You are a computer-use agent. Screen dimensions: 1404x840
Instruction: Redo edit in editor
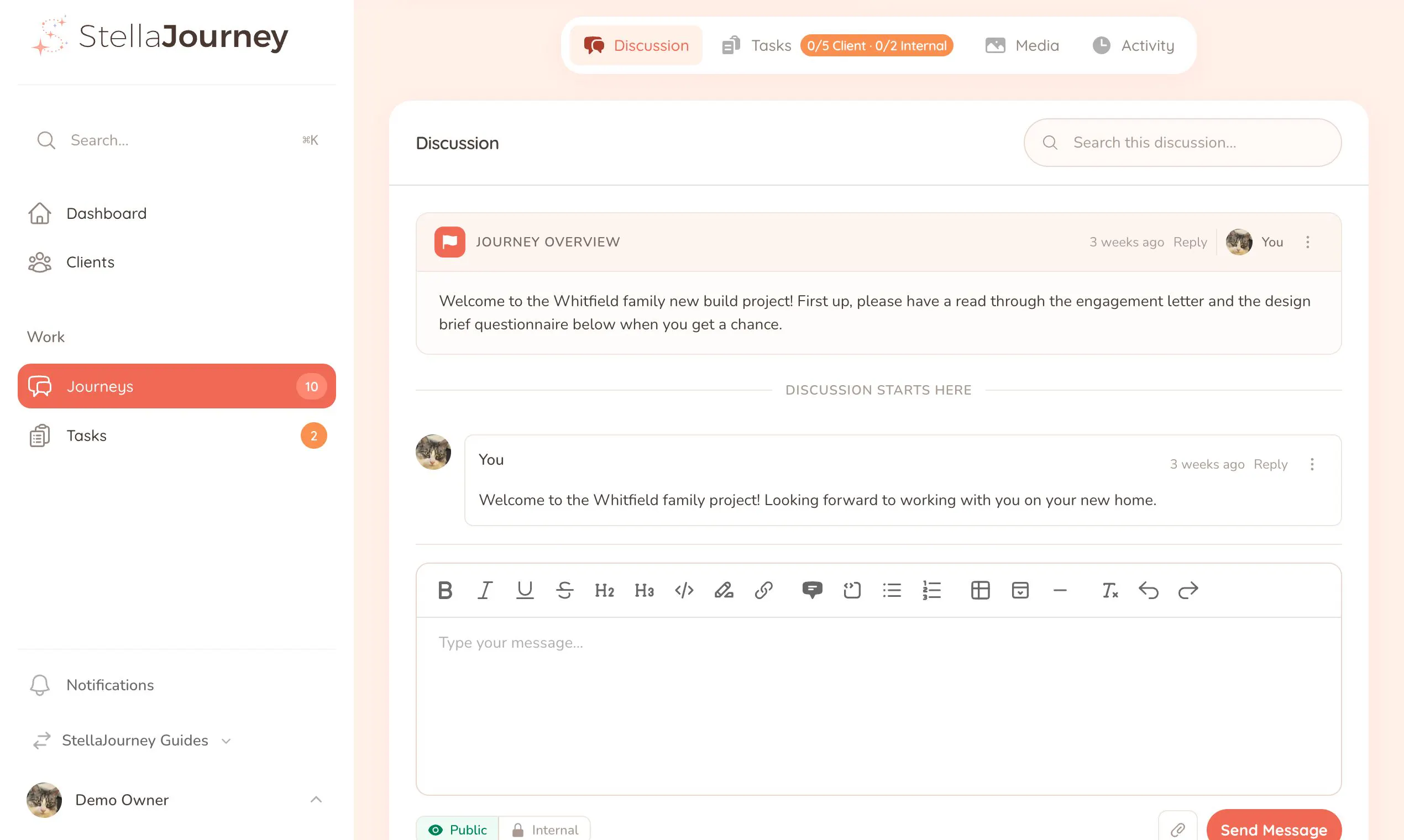pos(1188,590)
